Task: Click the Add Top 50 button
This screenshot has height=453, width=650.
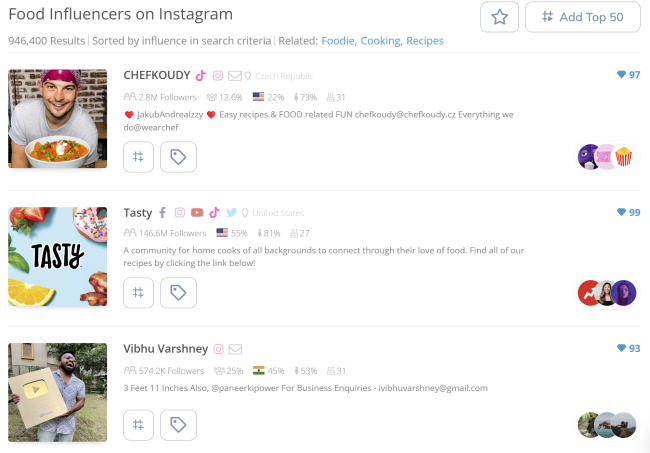Action: pyautogui.click(x=582, y=17)
